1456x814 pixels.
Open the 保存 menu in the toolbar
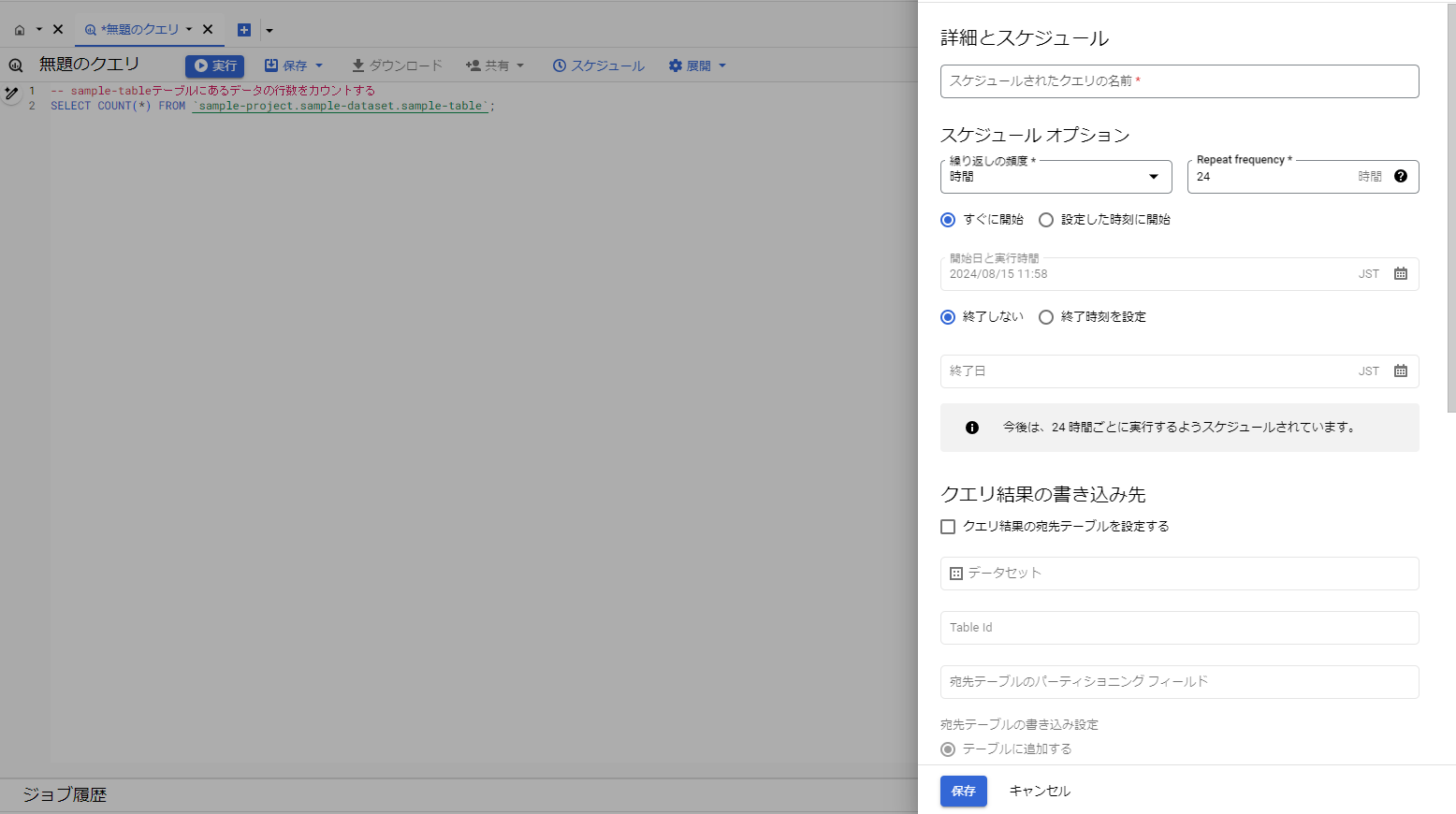pyautogui.click(x=294, y=65)
